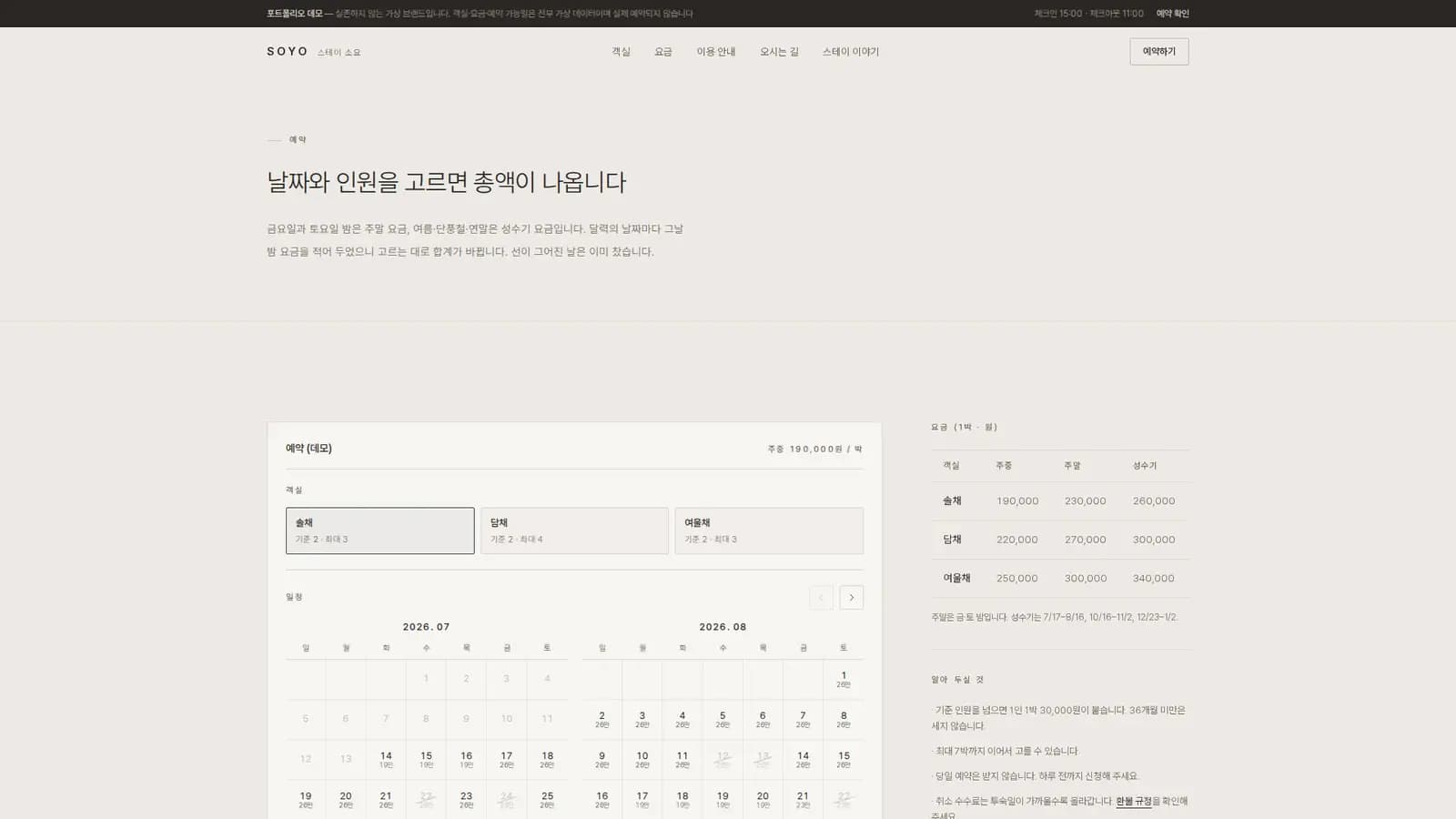This screenshot has width=1456, height=819.
Task: Open the 오시는 길 menu item
Action: pos(779,52)
